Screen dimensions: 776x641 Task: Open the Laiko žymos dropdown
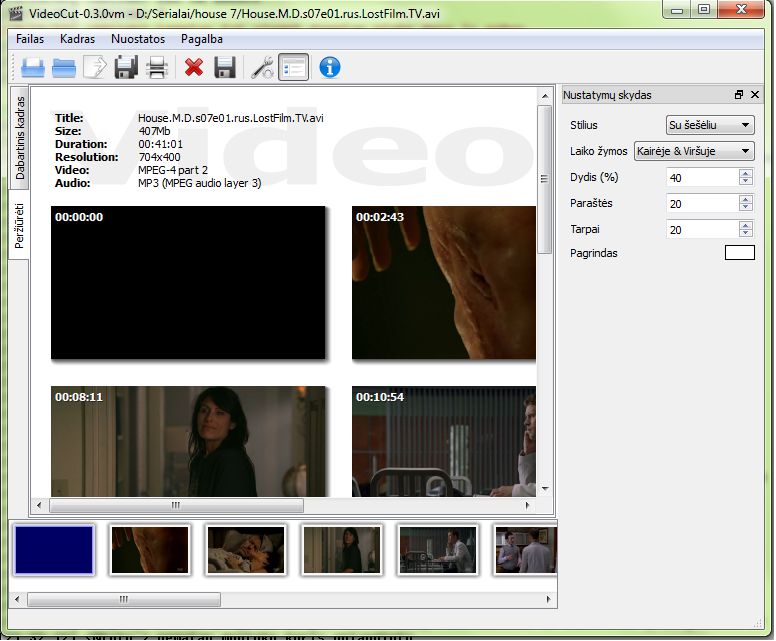tap(694, 151)
